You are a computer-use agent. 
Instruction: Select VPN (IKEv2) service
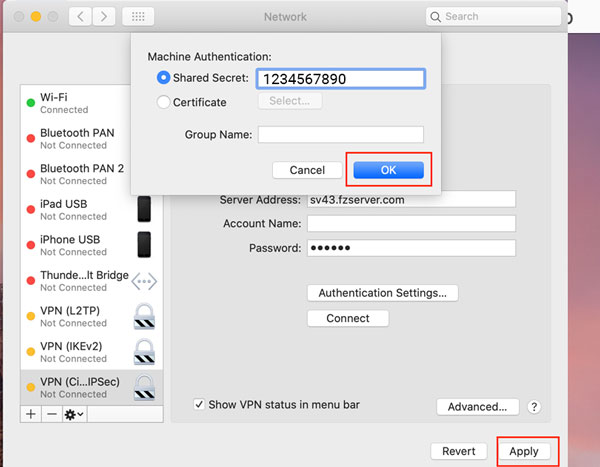click(92, 352)
